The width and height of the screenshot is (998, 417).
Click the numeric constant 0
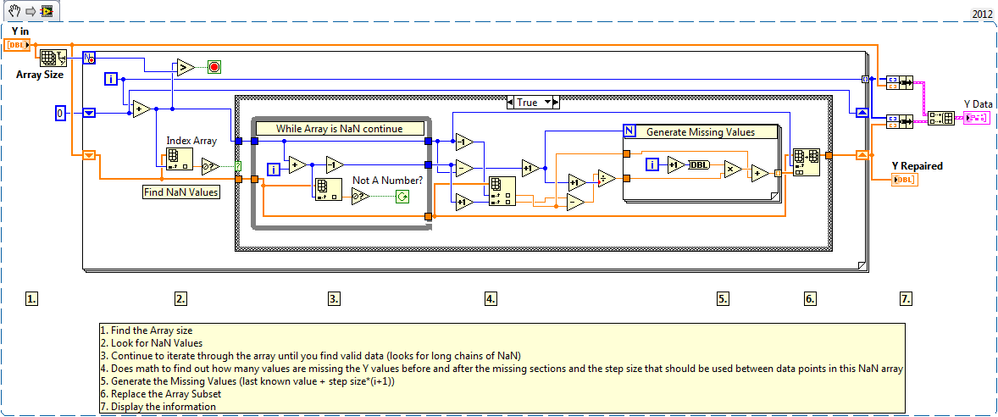pyautogui.click(x=60, y=113)
